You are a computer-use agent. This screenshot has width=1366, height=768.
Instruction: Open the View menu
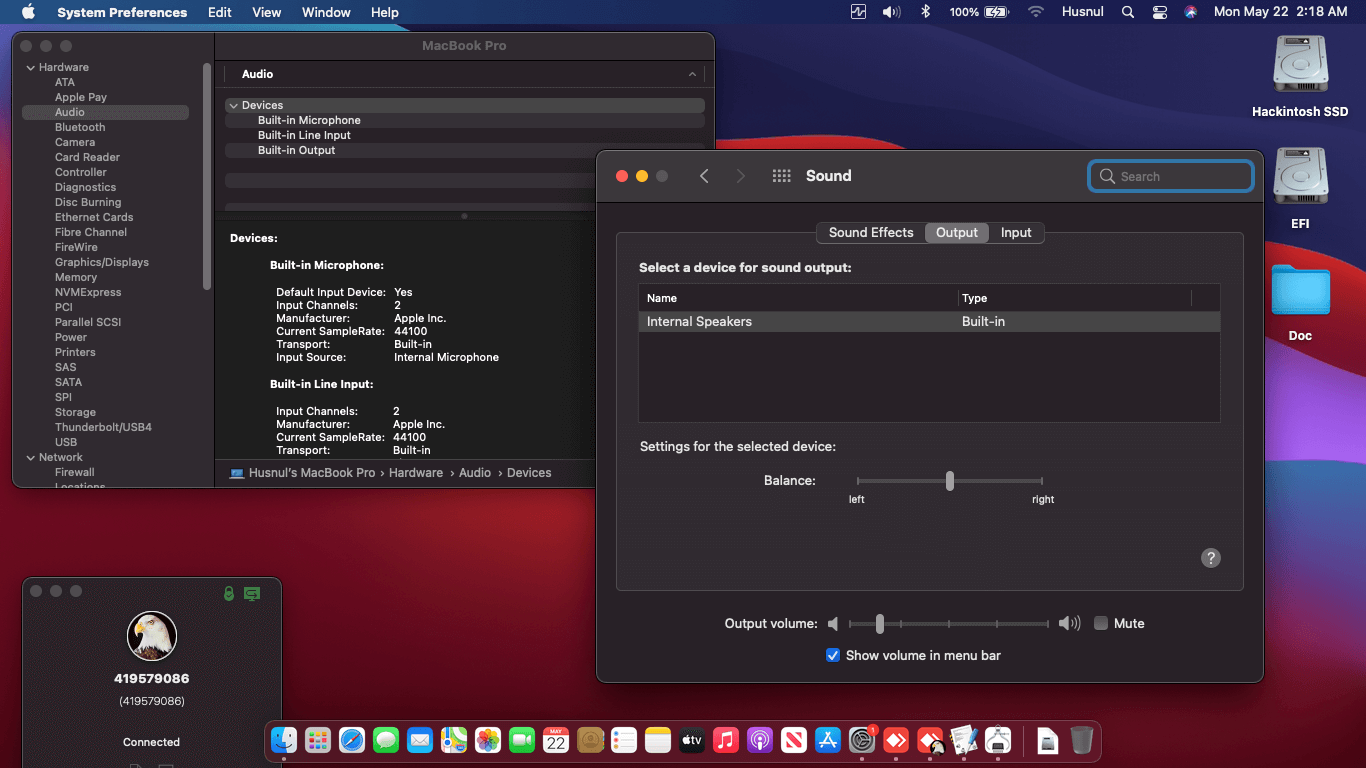[267, 12]
